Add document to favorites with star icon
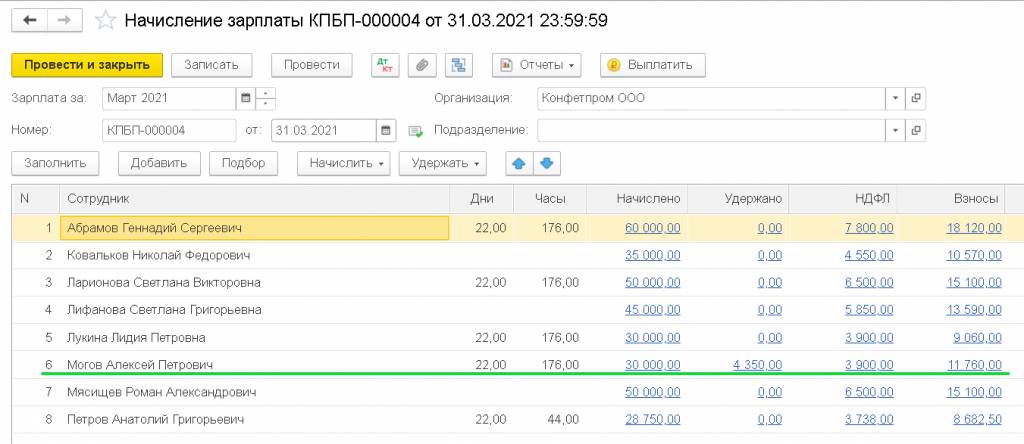The height and width of the screenshot is (444, 1024). click(105, 20)
